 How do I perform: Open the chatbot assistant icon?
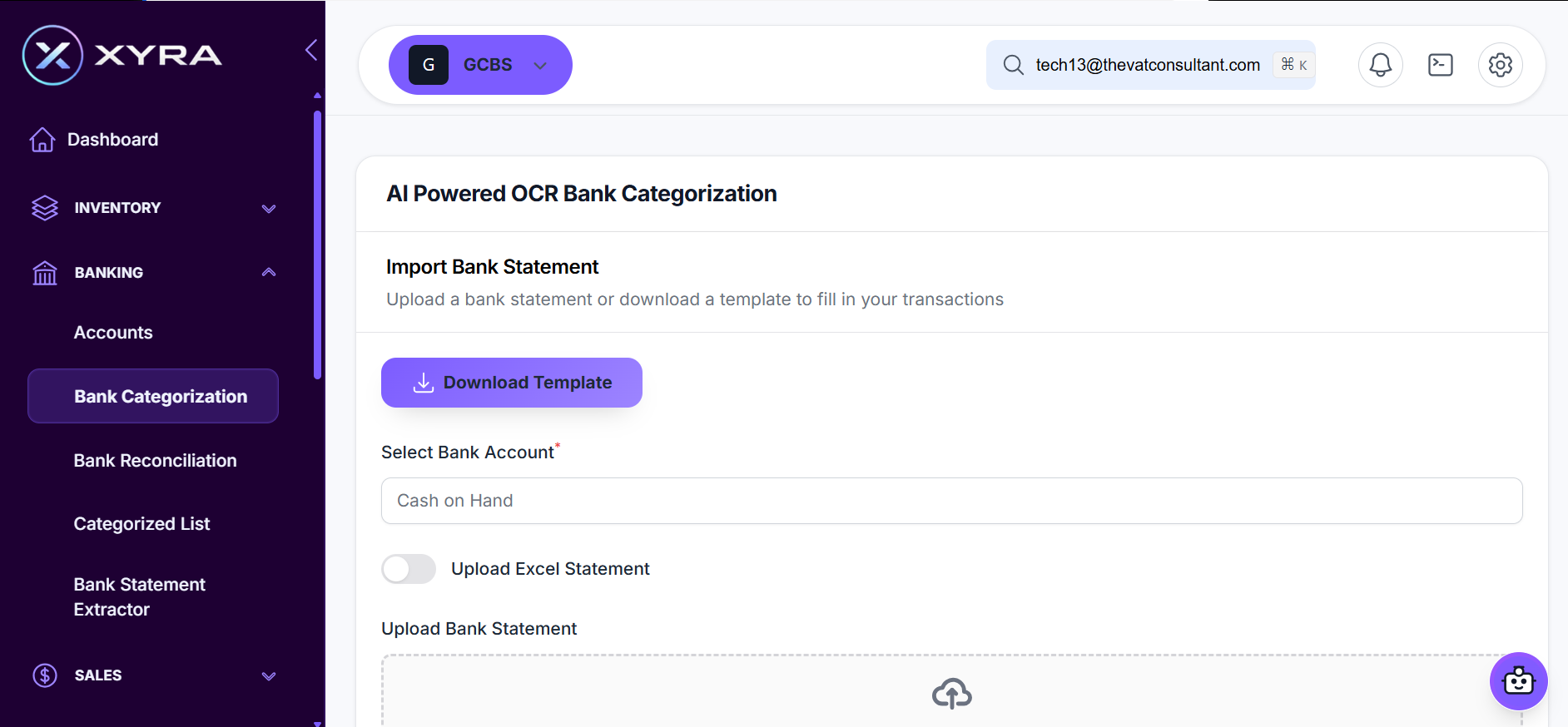pos(1518,681)
